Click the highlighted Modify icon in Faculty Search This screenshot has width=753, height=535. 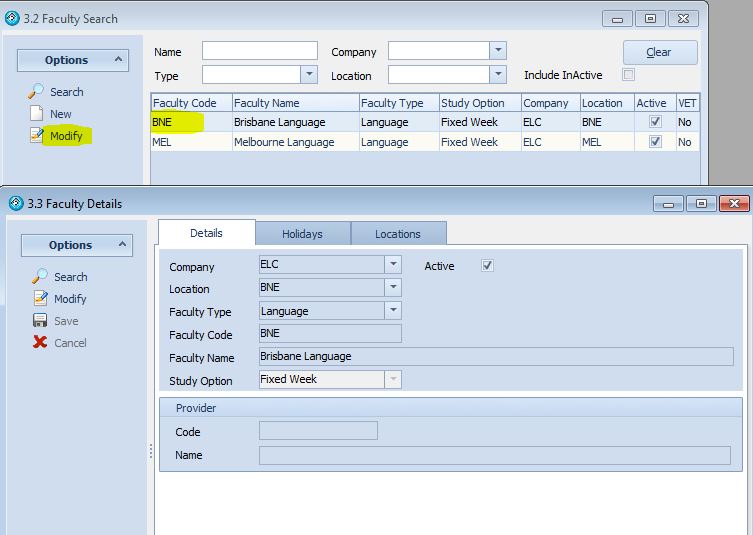37,135
